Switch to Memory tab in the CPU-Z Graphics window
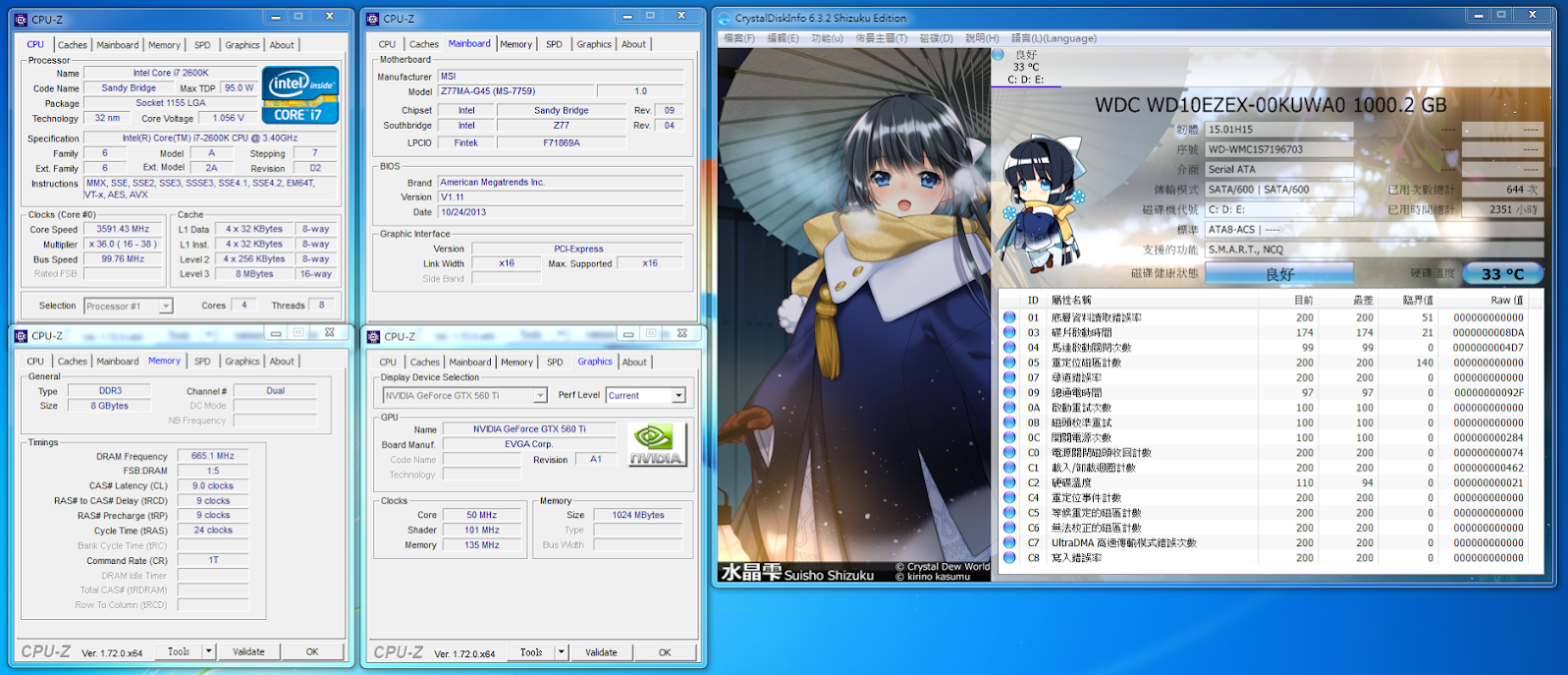Screen dimensions: 1568x675 point(516,363)
